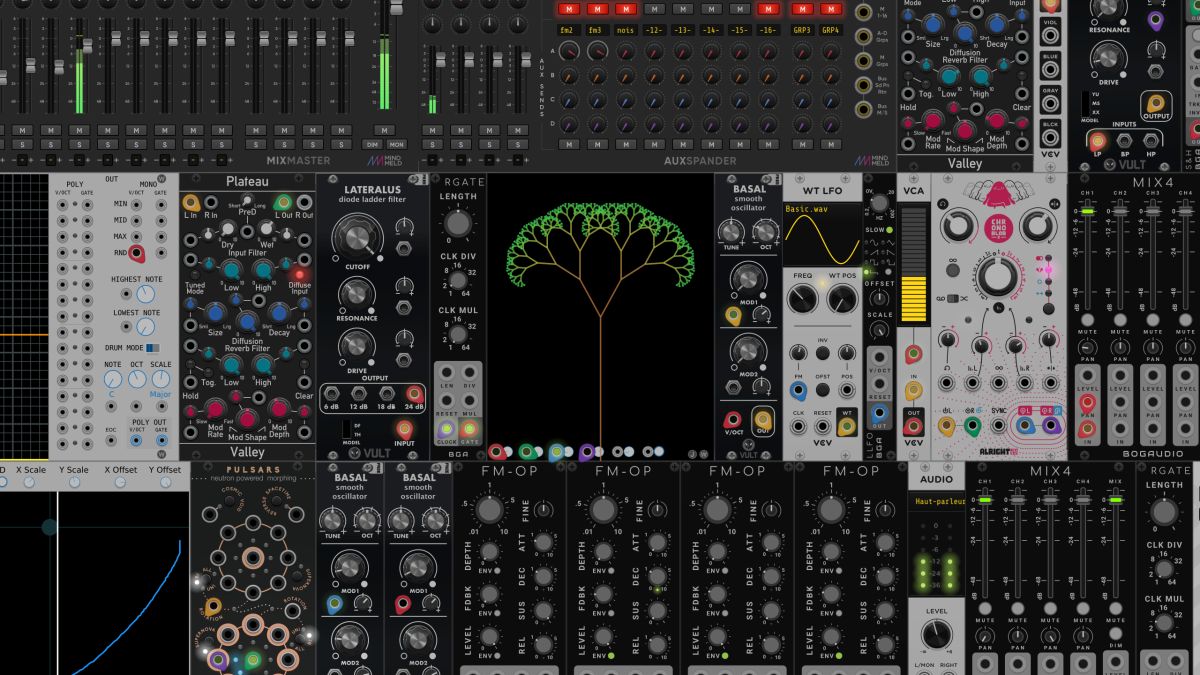Click the fm3 channel label in AuxSpander
The height and width of the screenshot is (675, 1200).
click(596, 30)
